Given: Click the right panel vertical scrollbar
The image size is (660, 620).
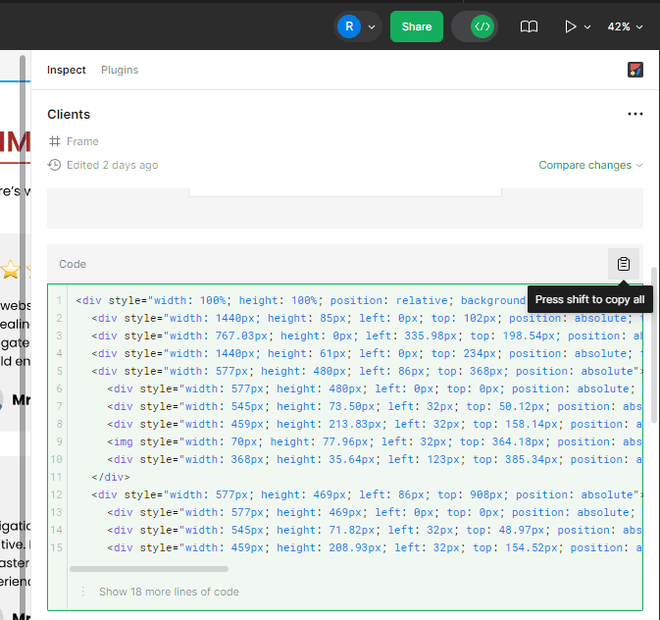Looking at the screenshot, I should coord(654,344).
